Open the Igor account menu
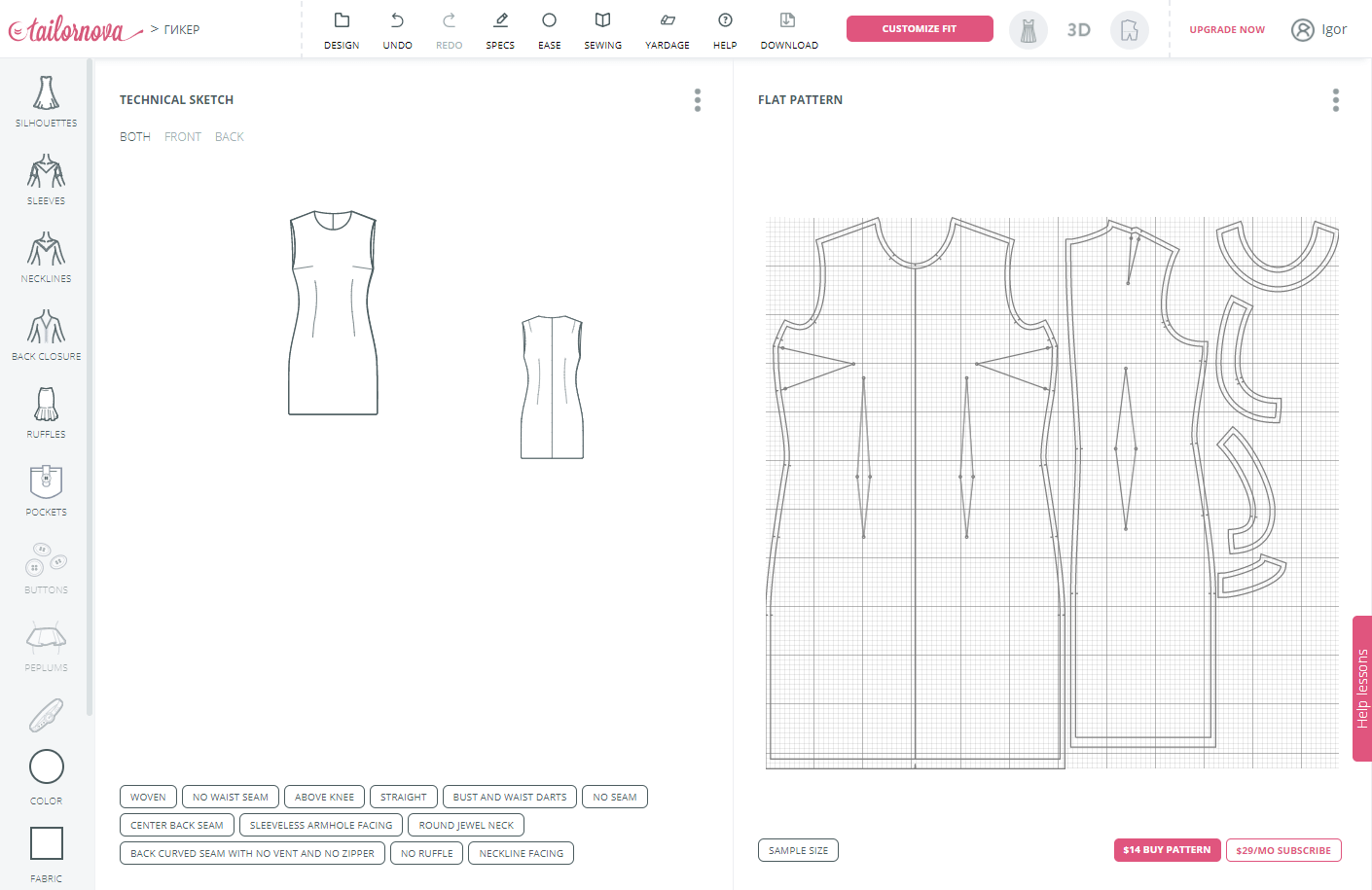The image size is (1372, 890). pyautogui.click(x=1318, y=30)
